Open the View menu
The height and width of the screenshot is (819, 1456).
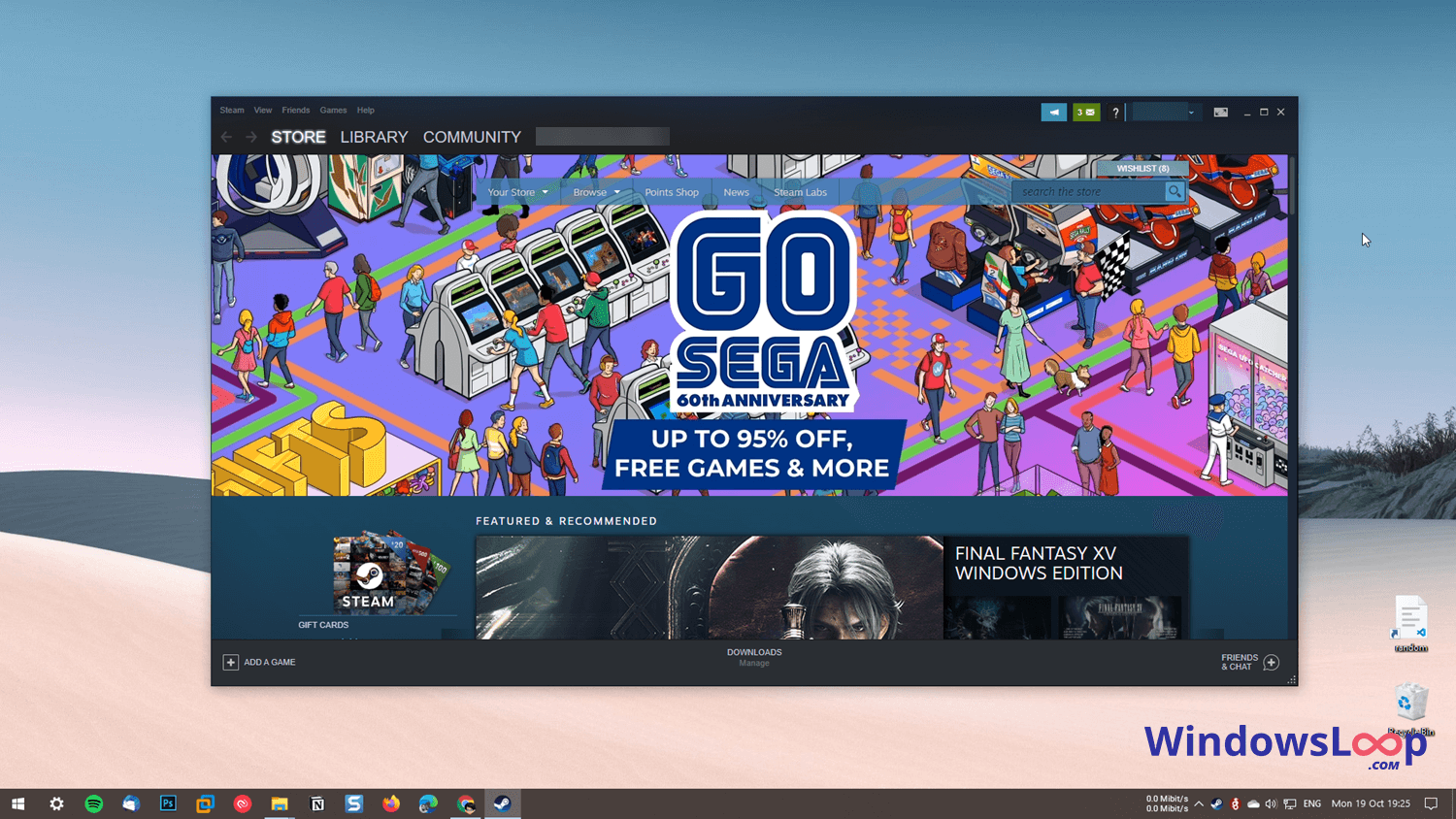[x=263, y=111]
